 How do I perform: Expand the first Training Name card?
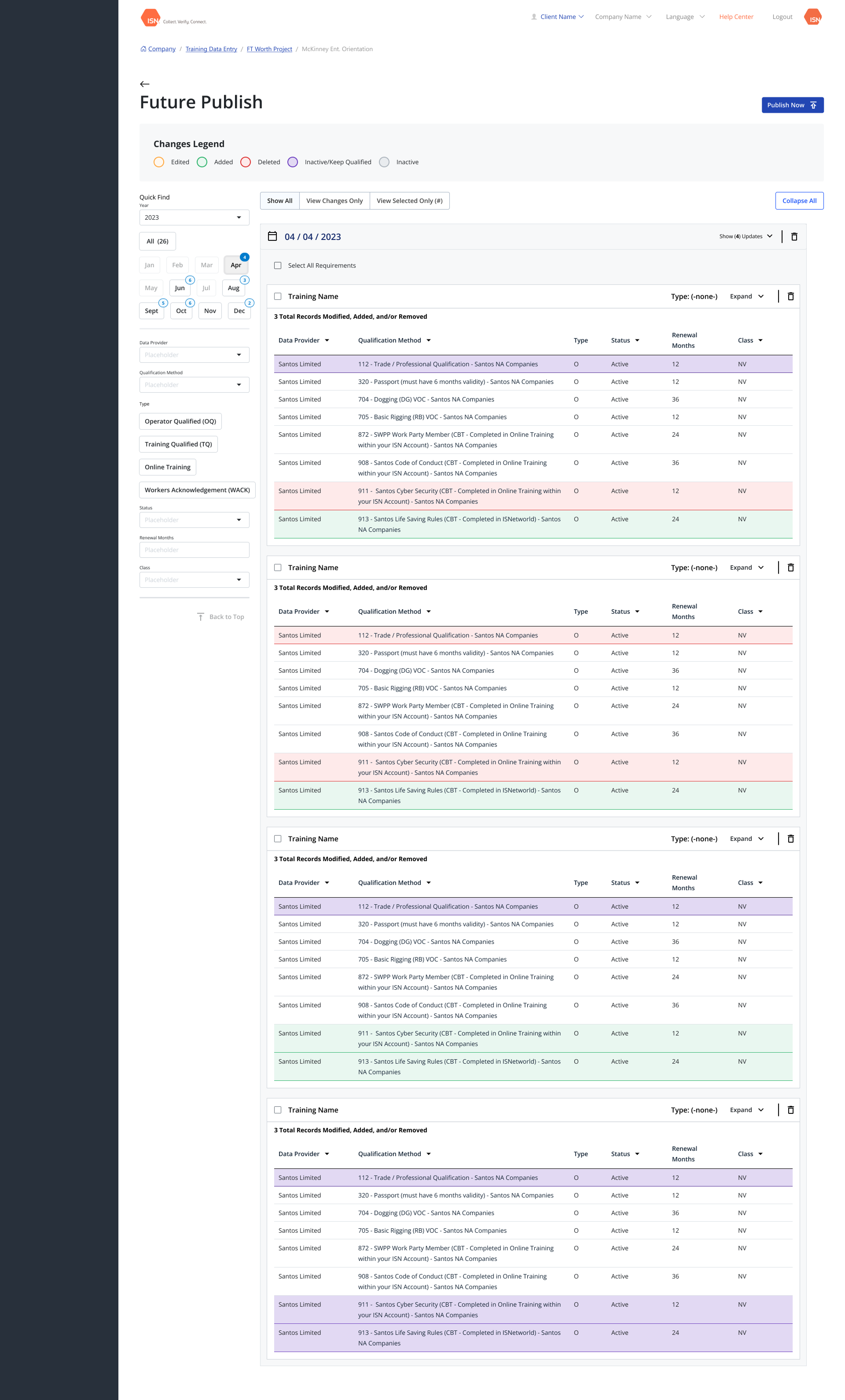[x=747, y=296]
